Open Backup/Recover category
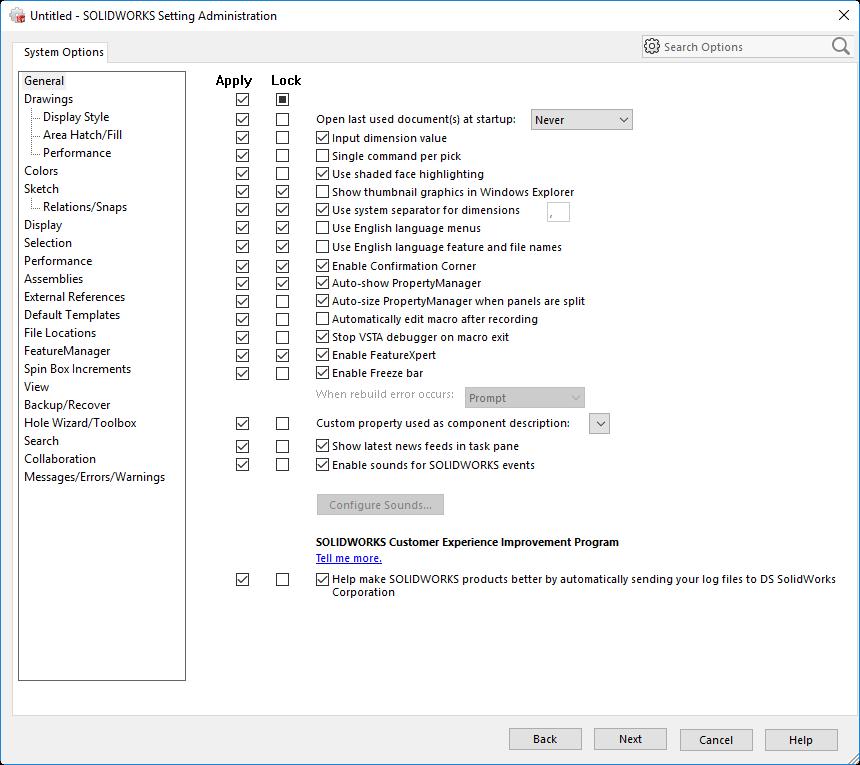Viewport: 860px width, 765px height. 67,405
